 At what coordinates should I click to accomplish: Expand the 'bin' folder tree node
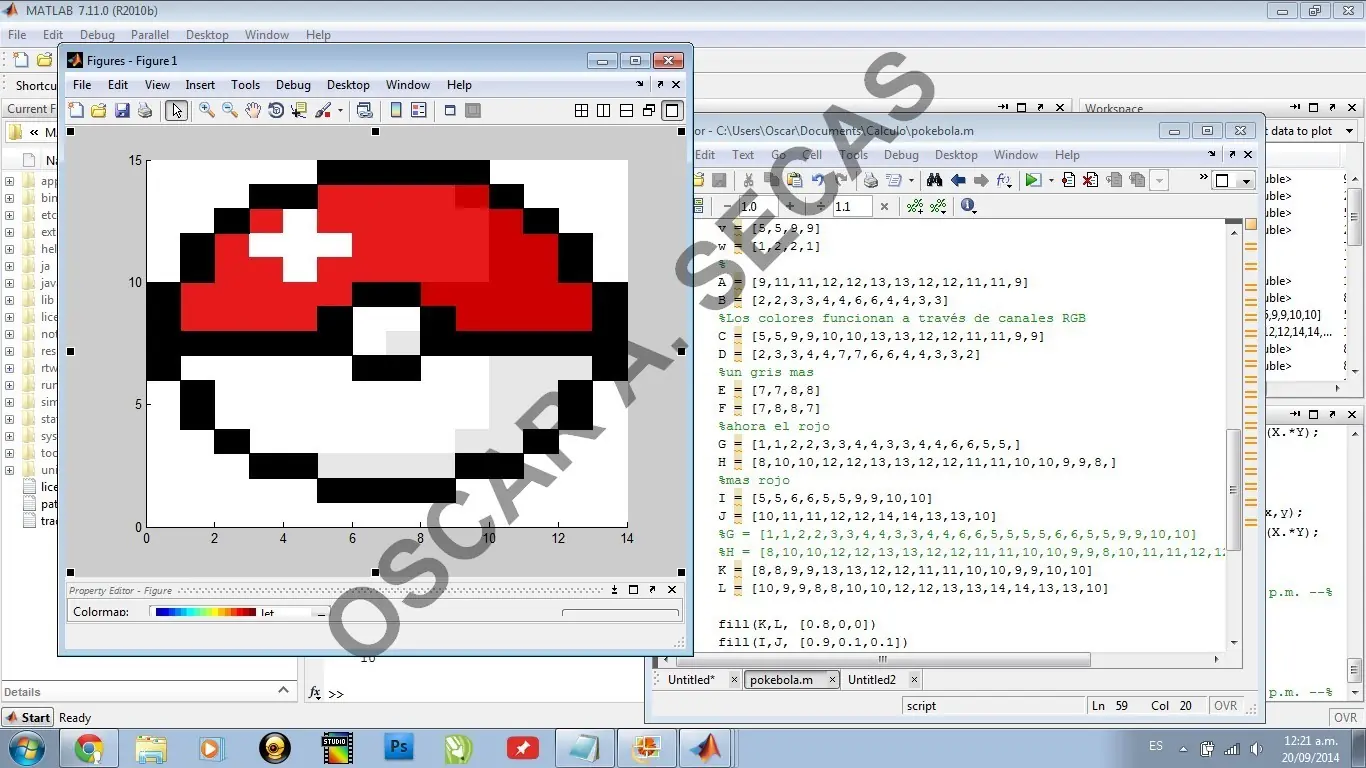click(x=10, y=198)
